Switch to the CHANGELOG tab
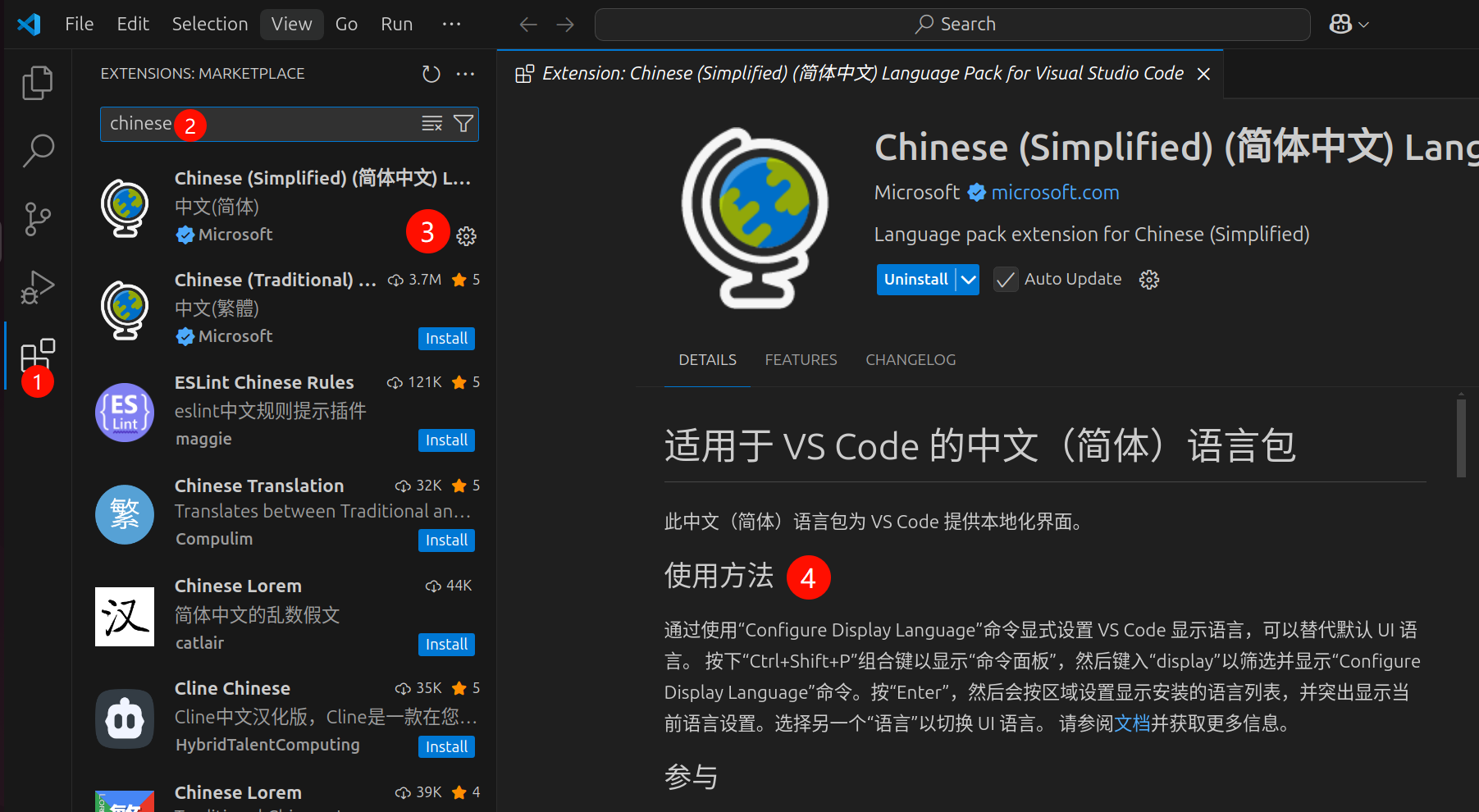 [911, 359]
